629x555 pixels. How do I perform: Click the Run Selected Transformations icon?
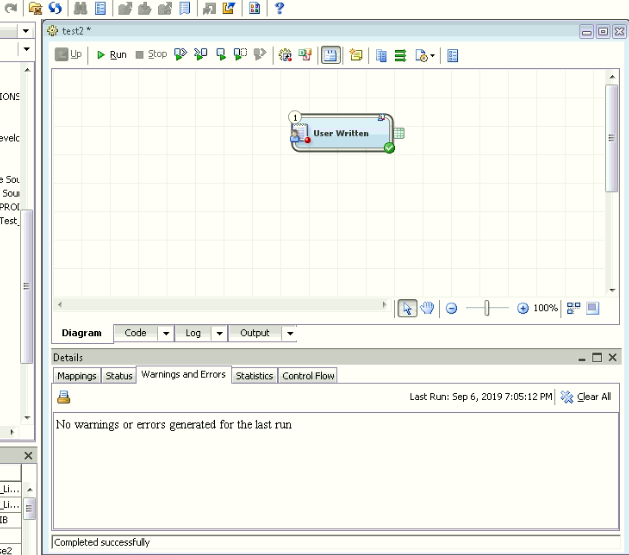(181, 54)
